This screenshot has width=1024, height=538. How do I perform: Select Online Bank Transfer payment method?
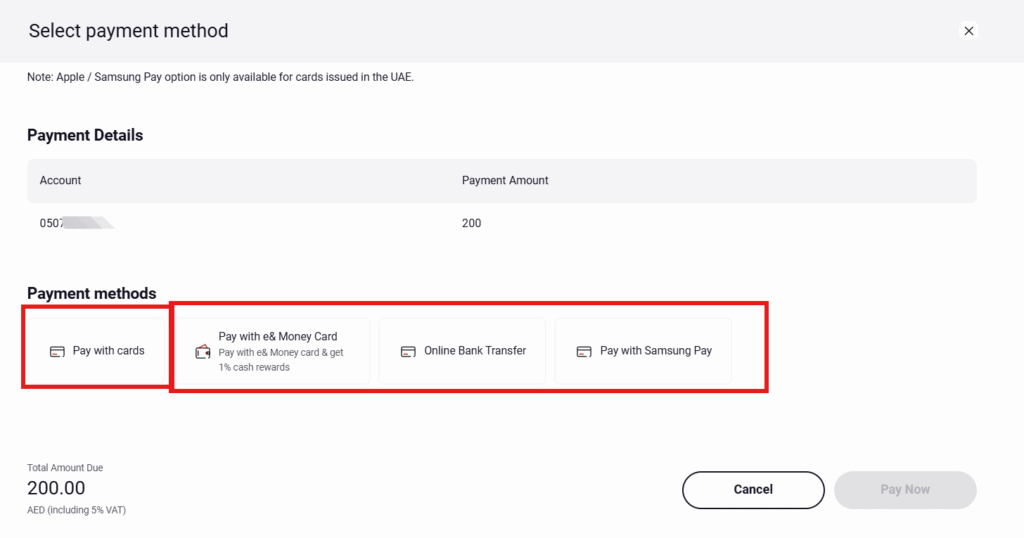[x=462, y=351]
